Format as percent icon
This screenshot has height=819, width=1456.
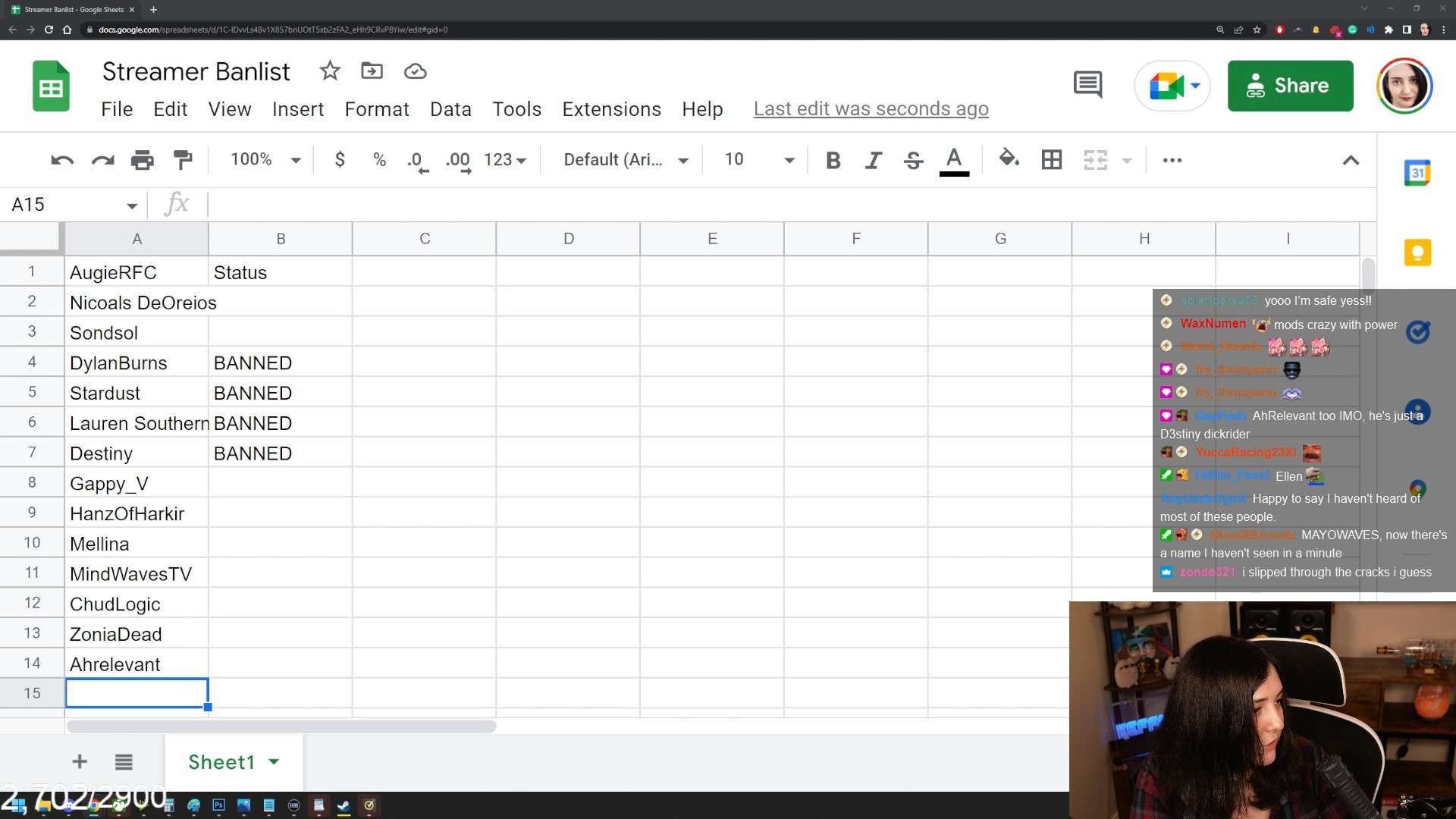tap(380, 160)
